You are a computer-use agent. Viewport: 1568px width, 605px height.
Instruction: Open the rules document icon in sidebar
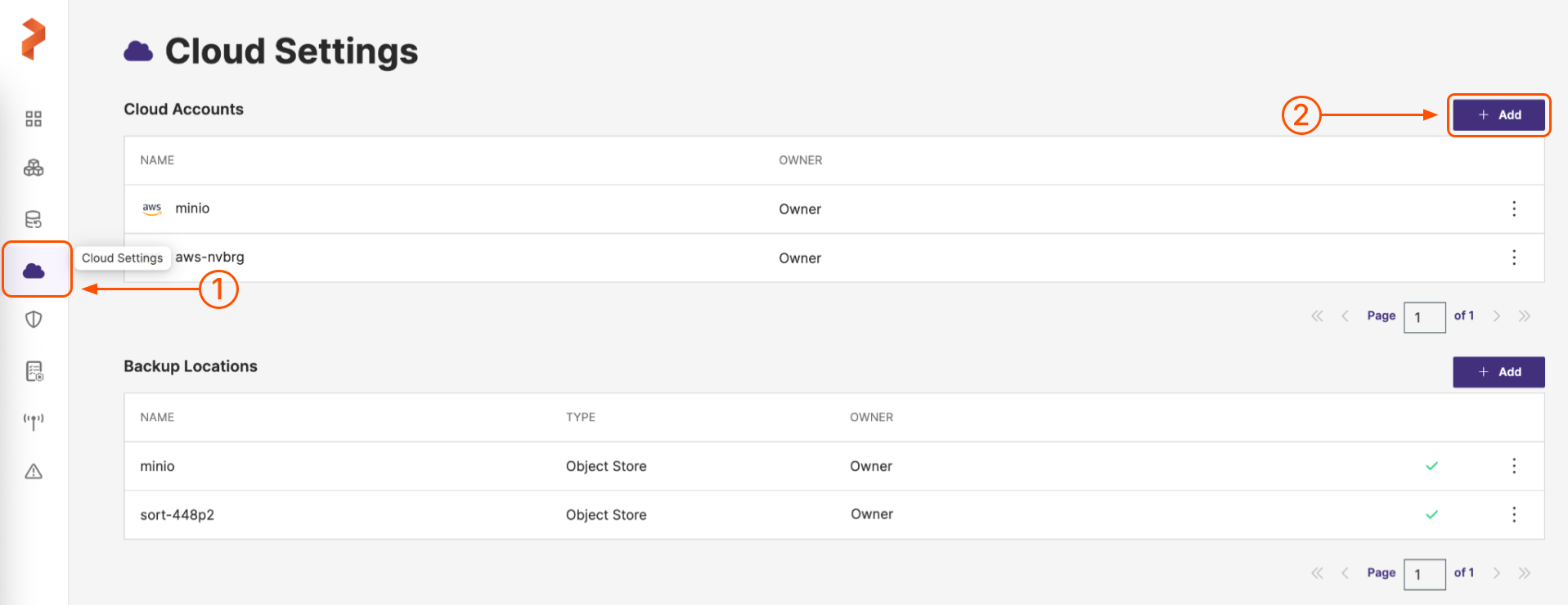34,371
